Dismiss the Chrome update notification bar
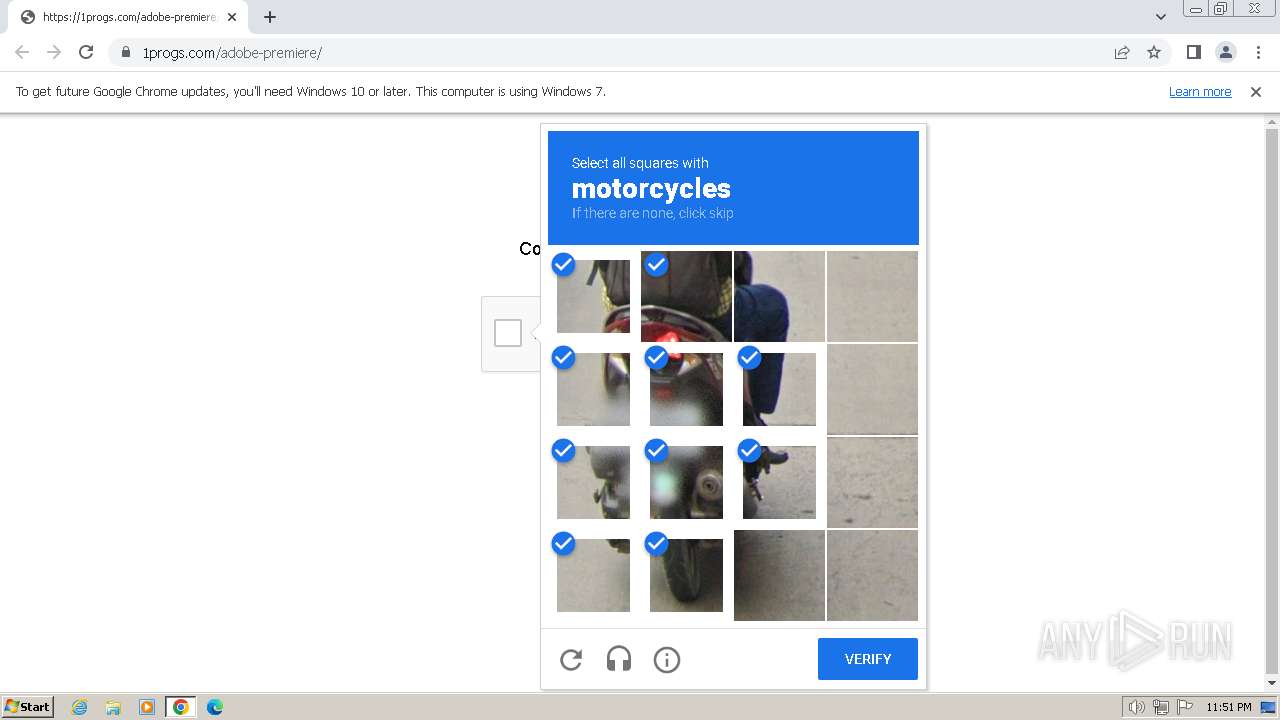This screenshot has width=1280, height=720. coord(1256,91)
